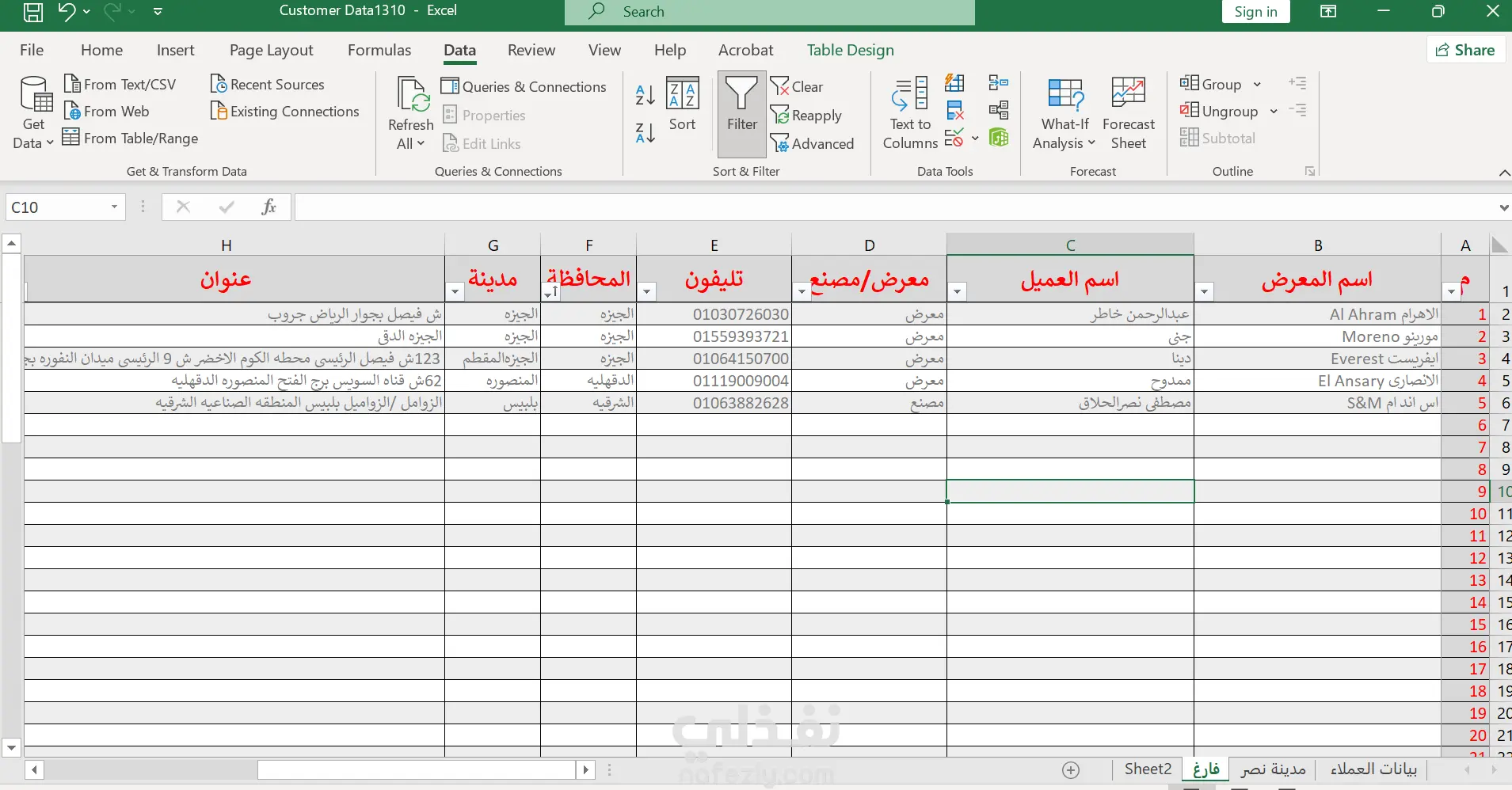
Task: Open filter dropdown for اسم العميل column
Action: [958, 292]
